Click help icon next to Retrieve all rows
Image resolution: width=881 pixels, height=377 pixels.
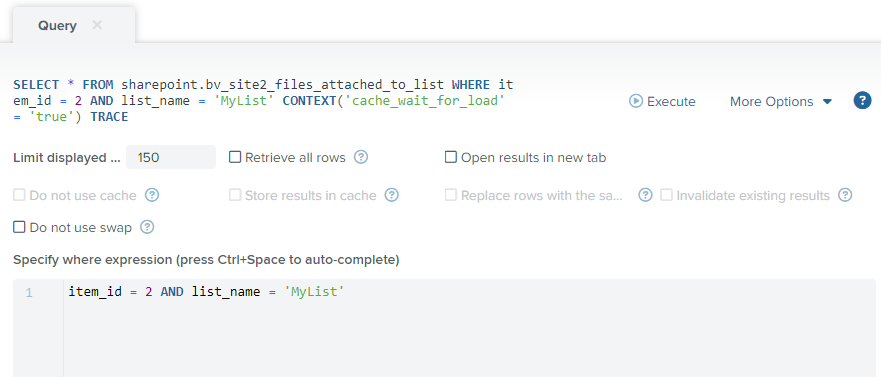[x=361, y=157]
